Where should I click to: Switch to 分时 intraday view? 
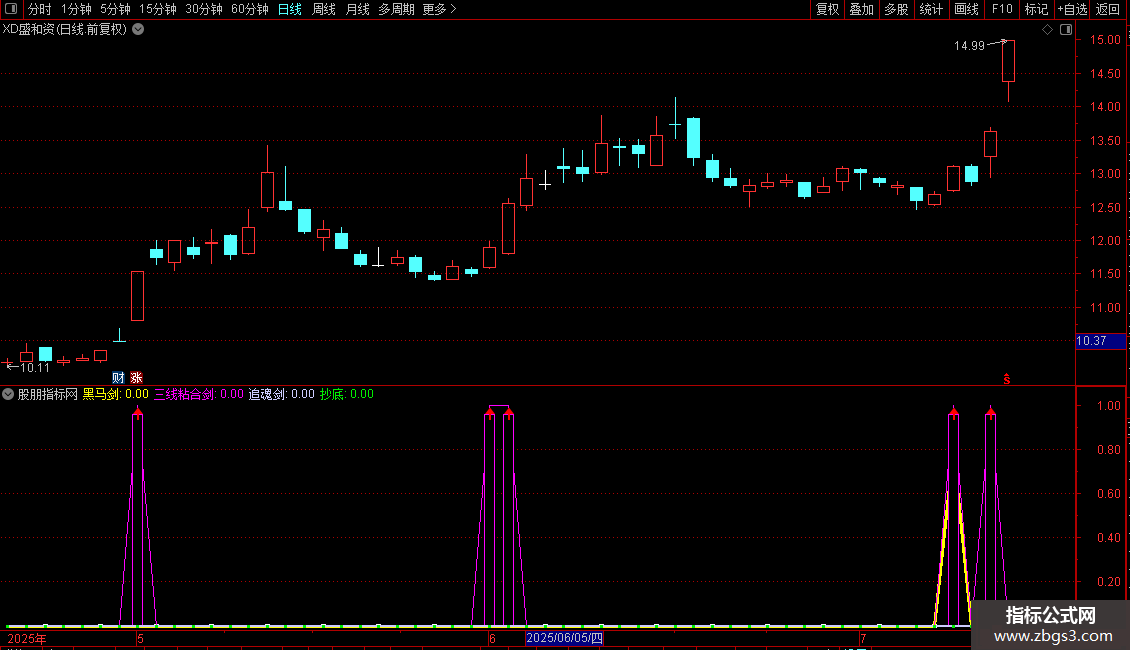tap(40, 9)
